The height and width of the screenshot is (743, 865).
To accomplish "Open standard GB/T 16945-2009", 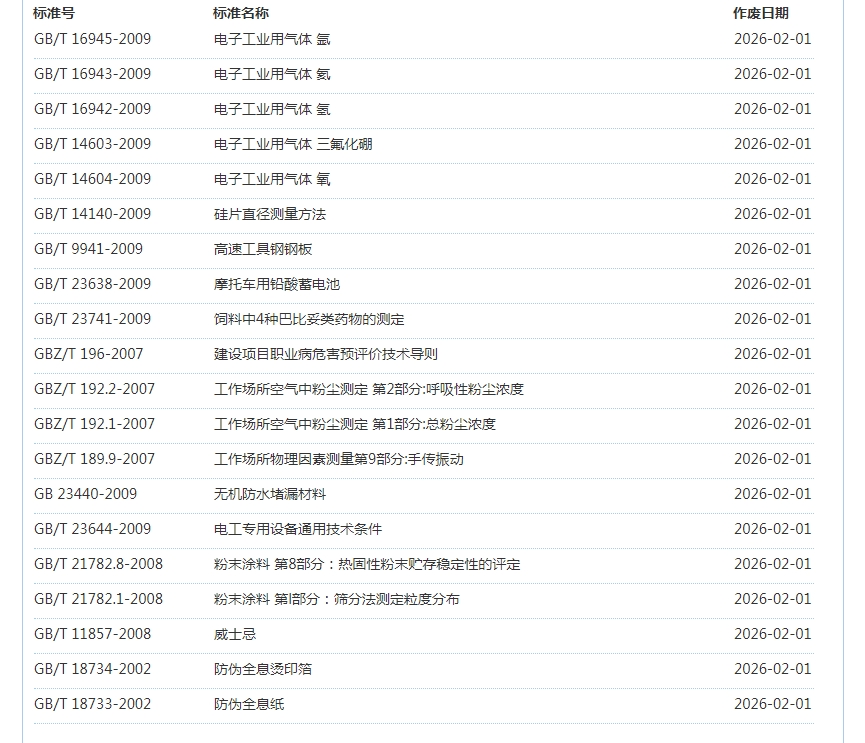I will [92, 39].
